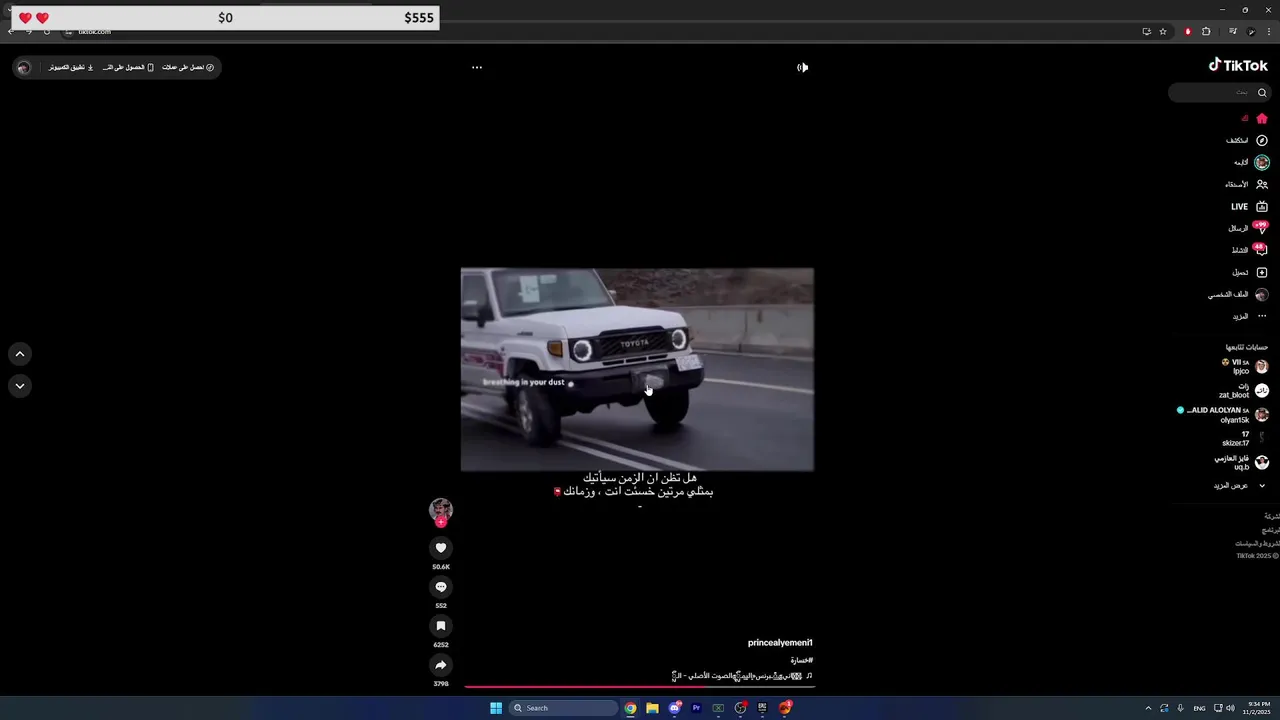Share the video with the arrow icon
The image size is (1280, 720).
[x=441, y=665]
